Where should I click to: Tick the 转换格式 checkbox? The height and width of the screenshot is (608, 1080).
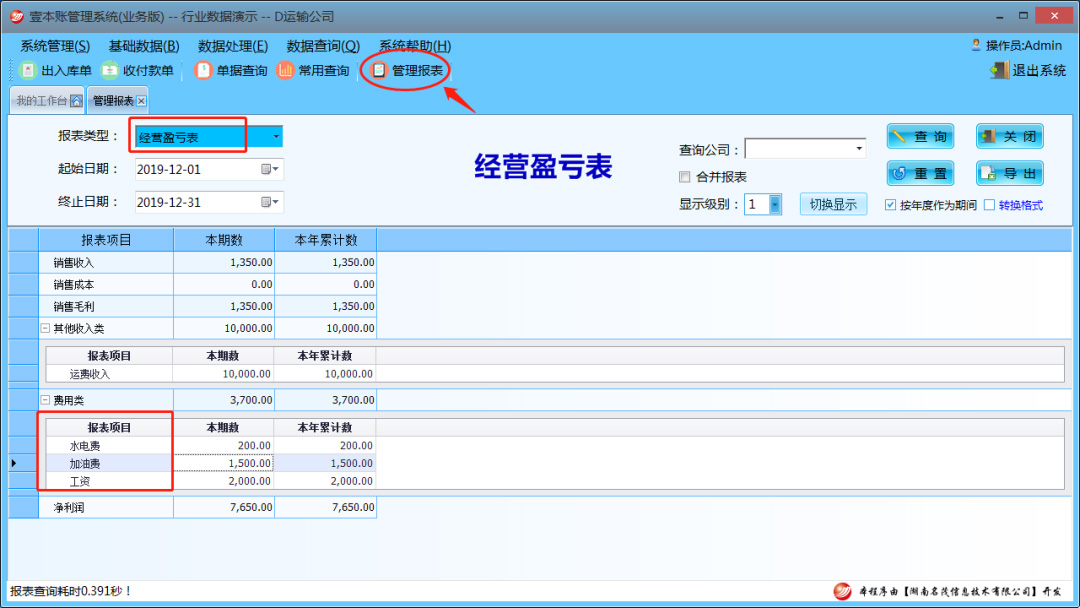[989, 205]
